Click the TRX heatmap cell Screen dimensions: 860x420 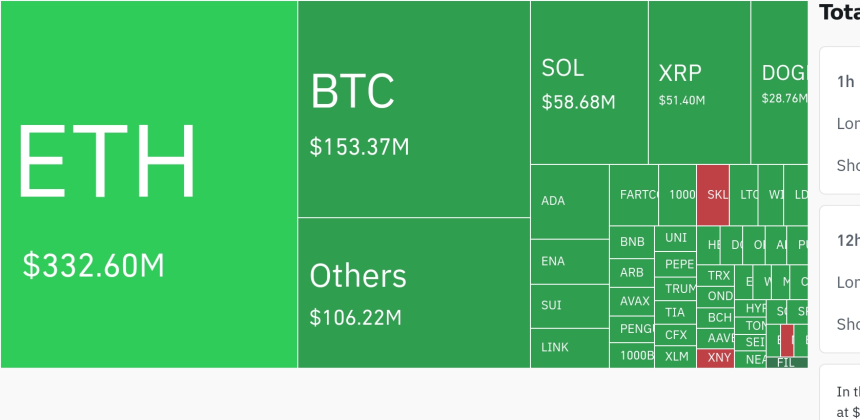click(x=717, y=275)
